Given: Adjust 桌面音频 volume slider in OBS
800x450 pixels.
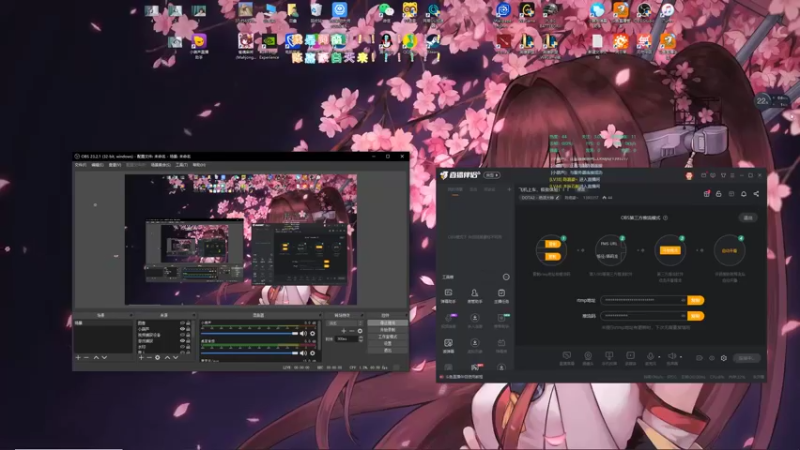Looking at the screenshot, I should point(249,353).
